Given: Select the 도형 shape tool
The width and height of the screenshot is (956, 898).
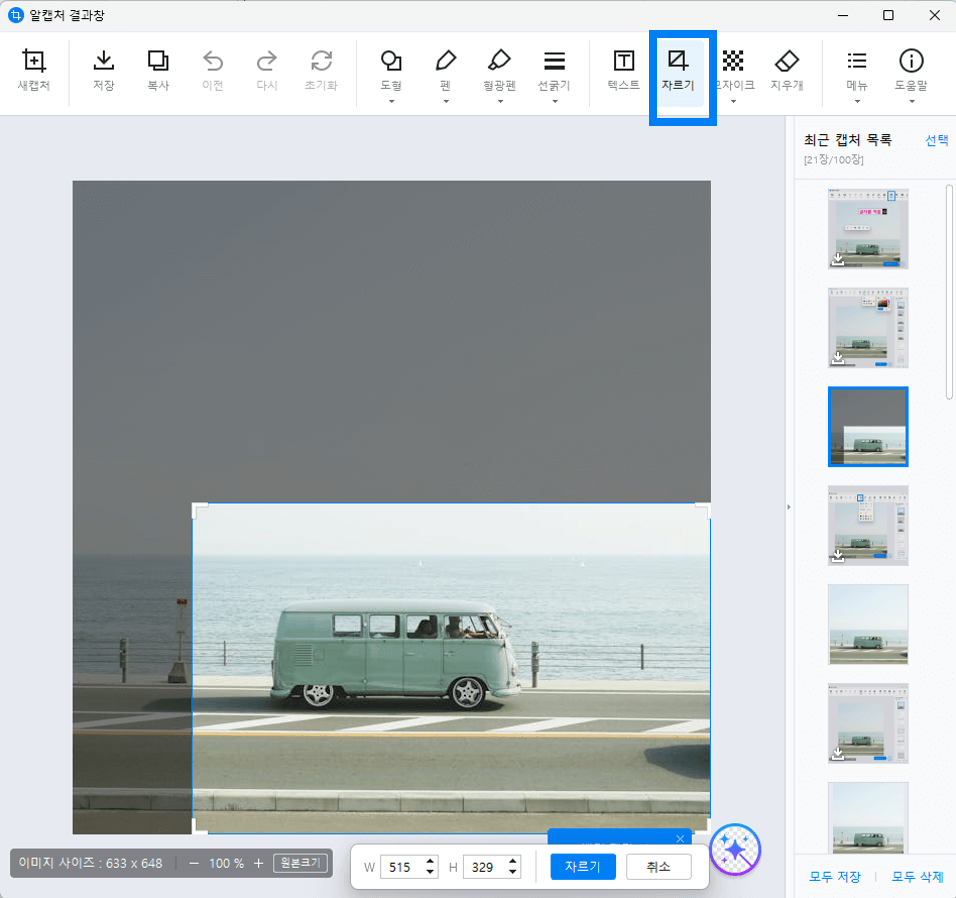Looking at the screenshot, I should (391, 70).
